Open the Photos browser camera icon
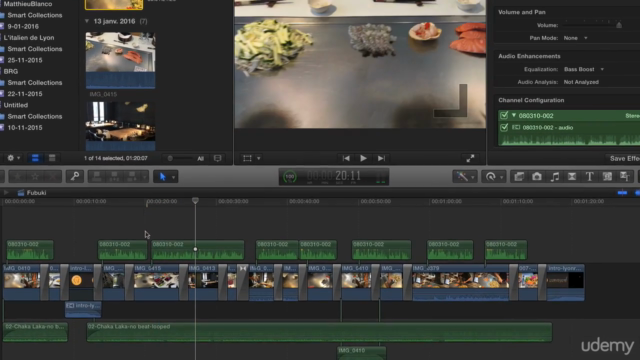Viewport: 640px width, 360px height. click(537, 176)
